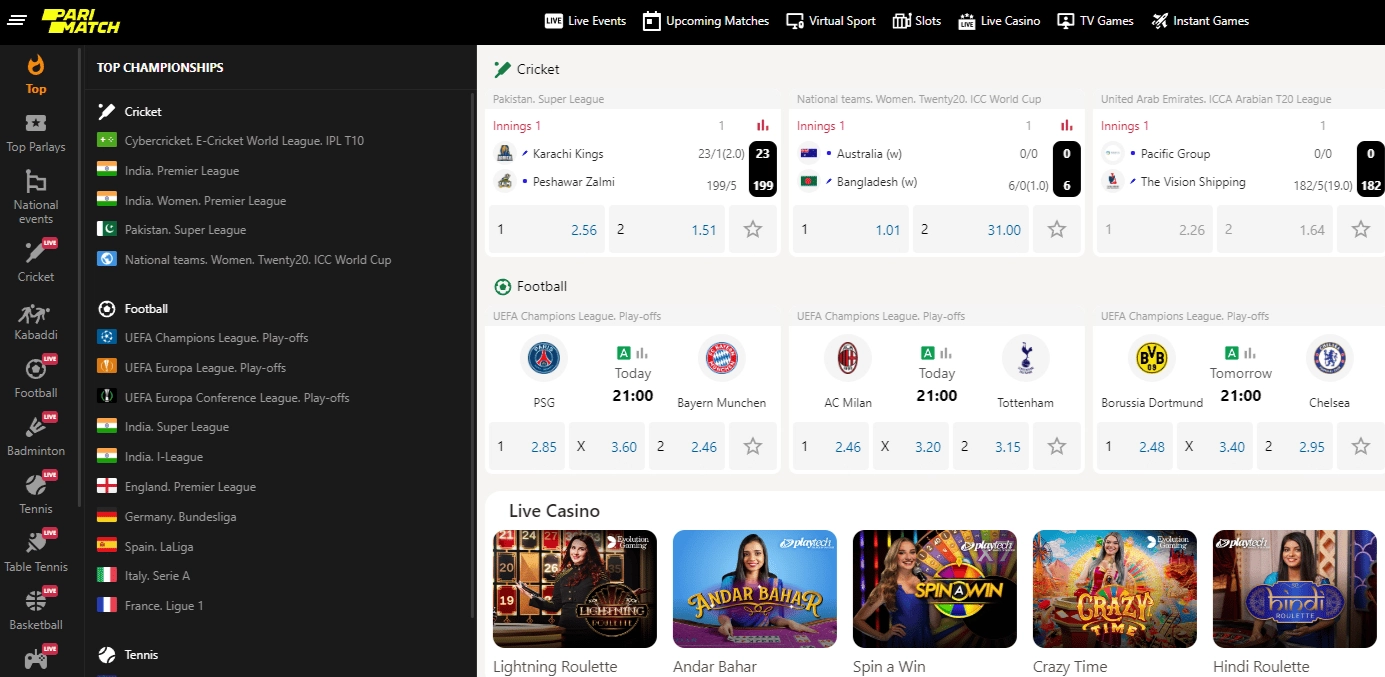Bet on Karachi Kings at 2.56

point(547,229)
